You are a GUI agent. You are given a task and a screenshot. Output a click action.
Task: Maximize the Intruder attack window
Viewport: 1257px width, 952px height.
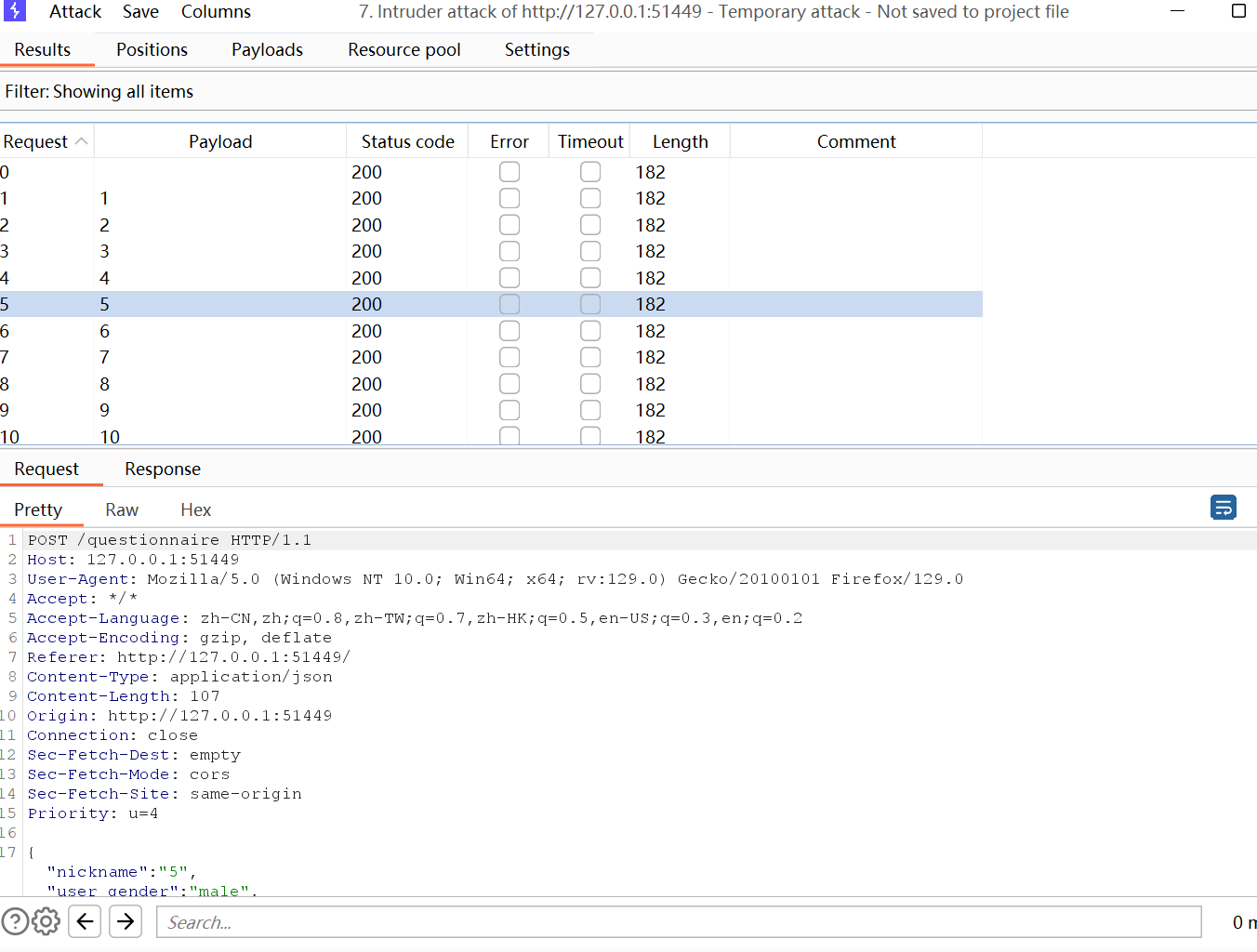pyautogui.click(x=1238, y=11)
